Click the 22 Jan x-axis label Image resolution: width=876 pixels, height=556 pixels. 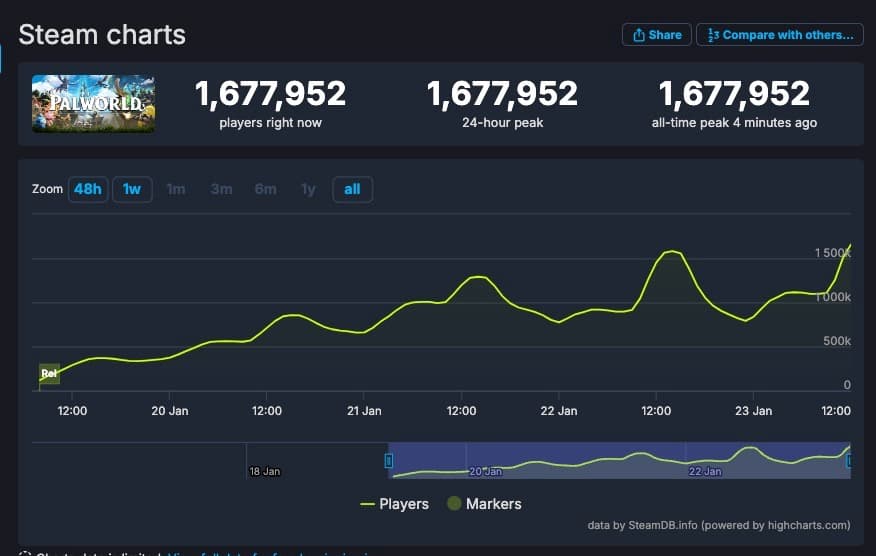[559, 411]
